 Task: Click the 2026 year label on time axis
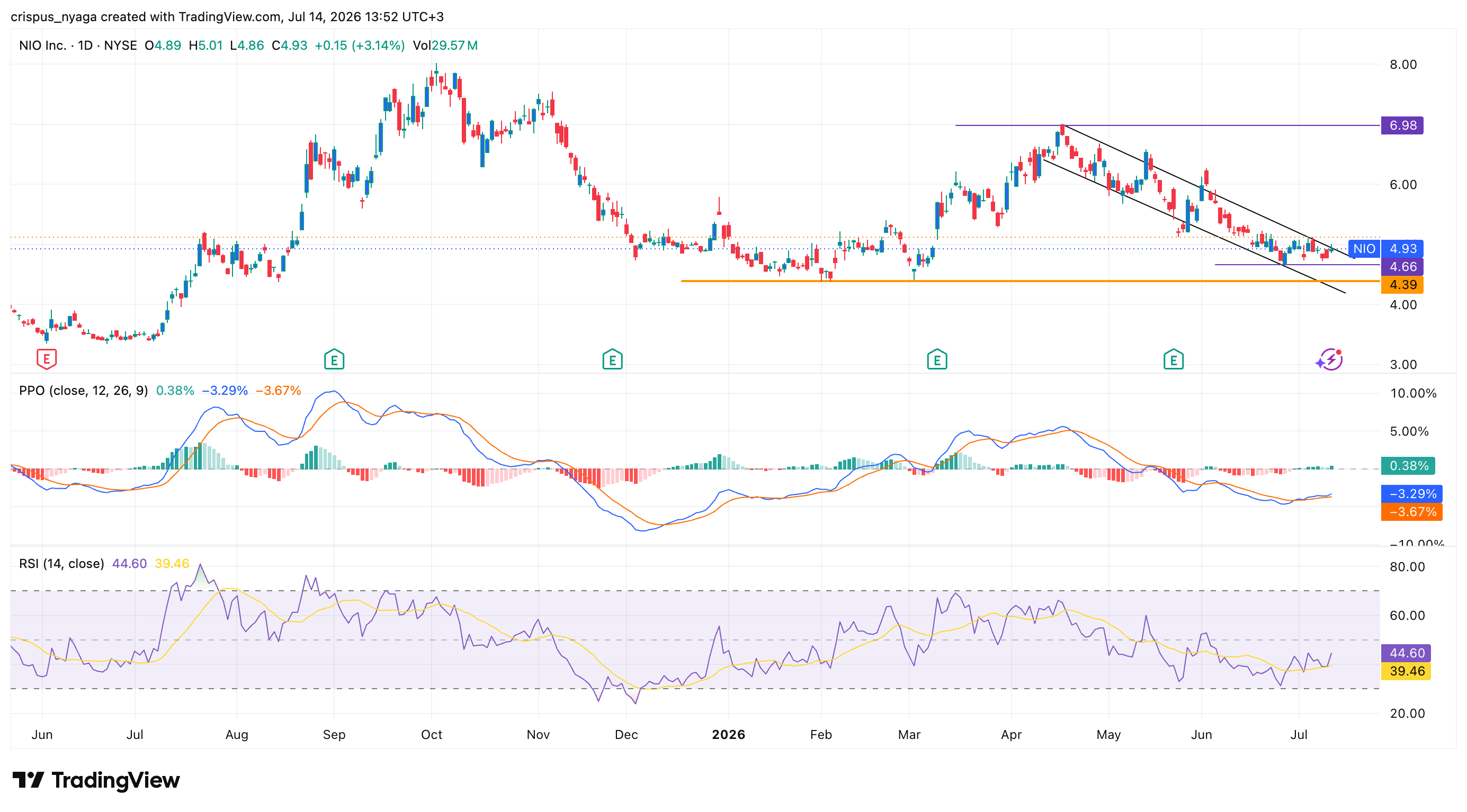(x=728, y=735)
